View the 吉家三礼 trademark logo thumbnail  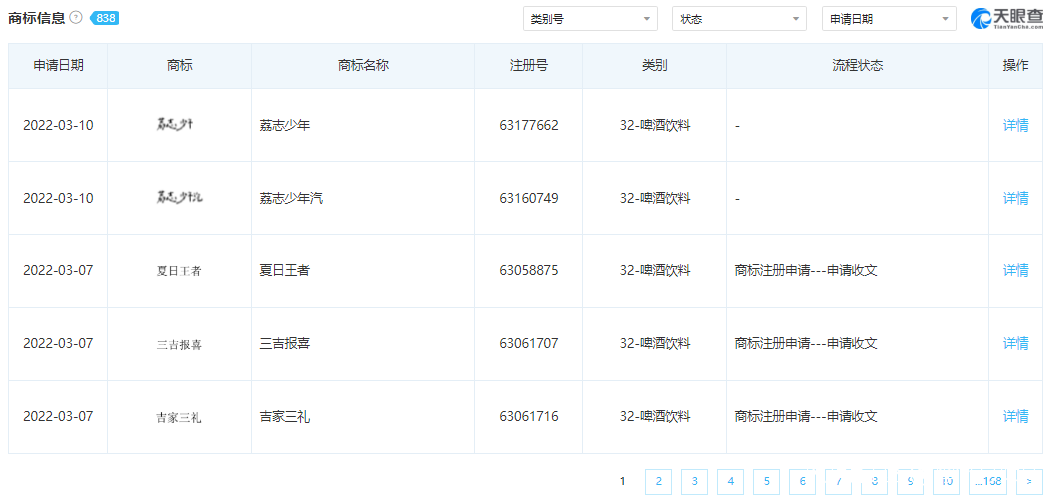click(180, 417)
